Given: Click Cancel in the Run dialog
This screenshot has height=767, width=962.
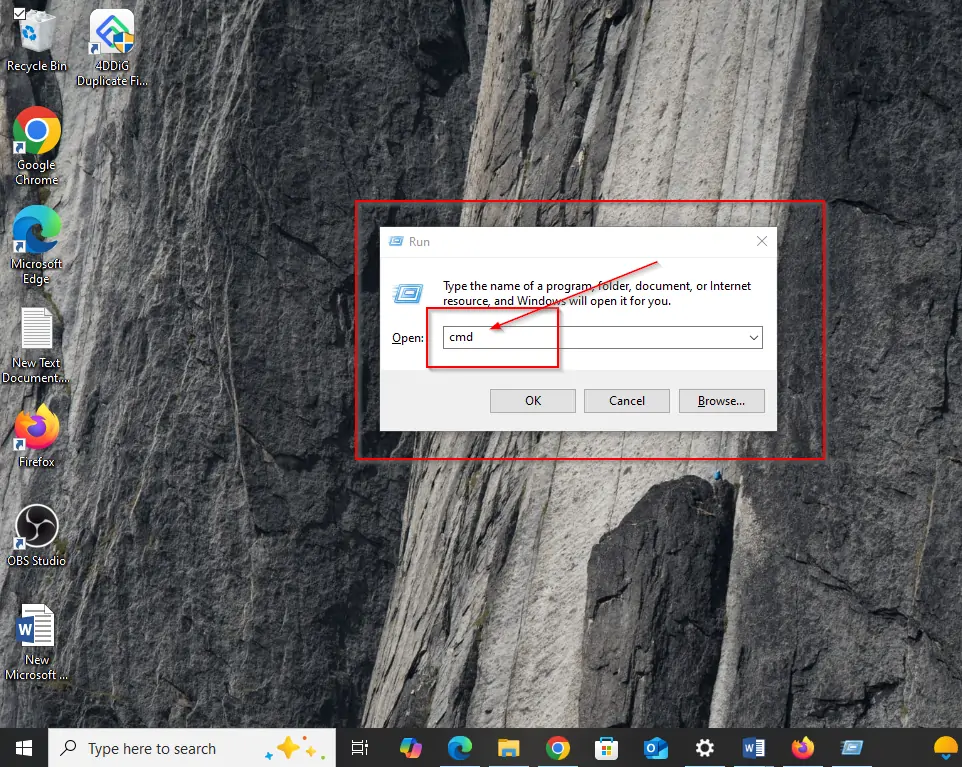Looking at the screenshot, I should click(x=627, y=401).
